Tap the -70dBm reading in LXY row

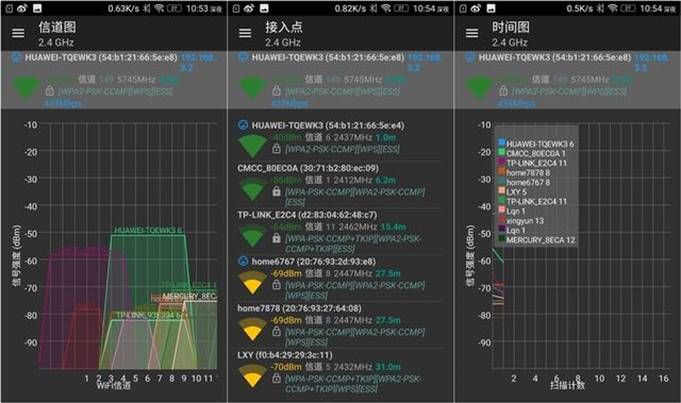286,367
